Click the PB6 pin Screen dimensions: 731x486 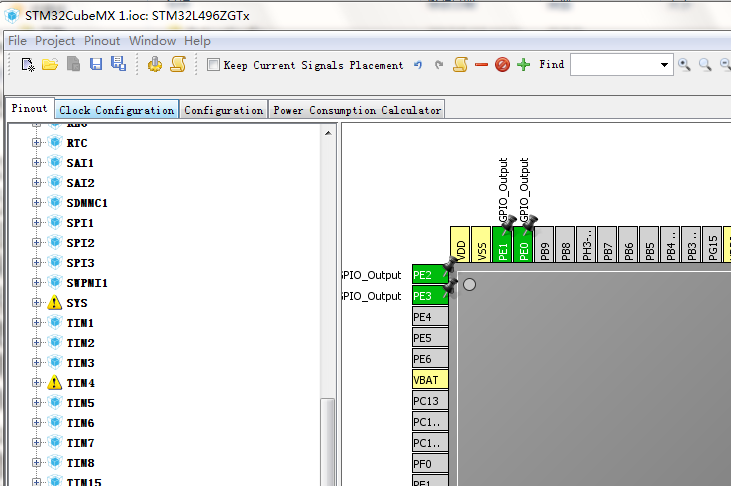coord(628,244)
